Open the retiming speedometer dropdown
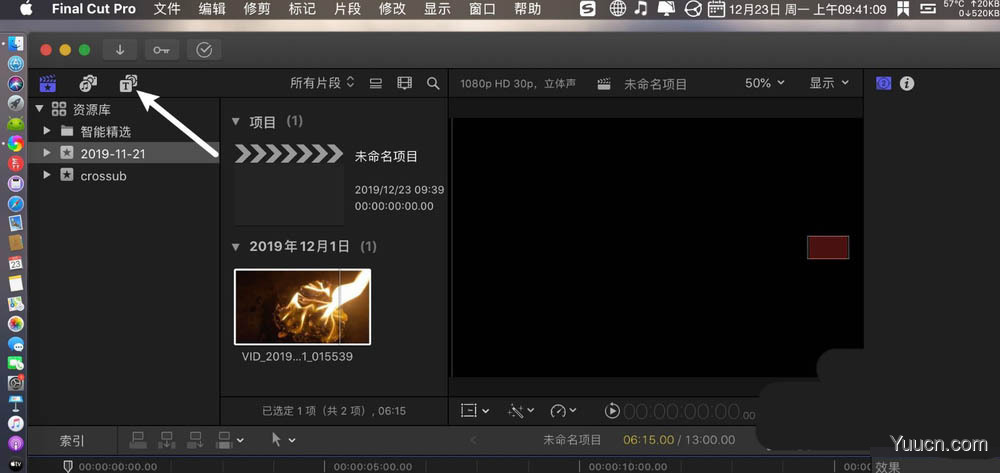This screenshot has height=473, width=1000. tap(563, 411)
